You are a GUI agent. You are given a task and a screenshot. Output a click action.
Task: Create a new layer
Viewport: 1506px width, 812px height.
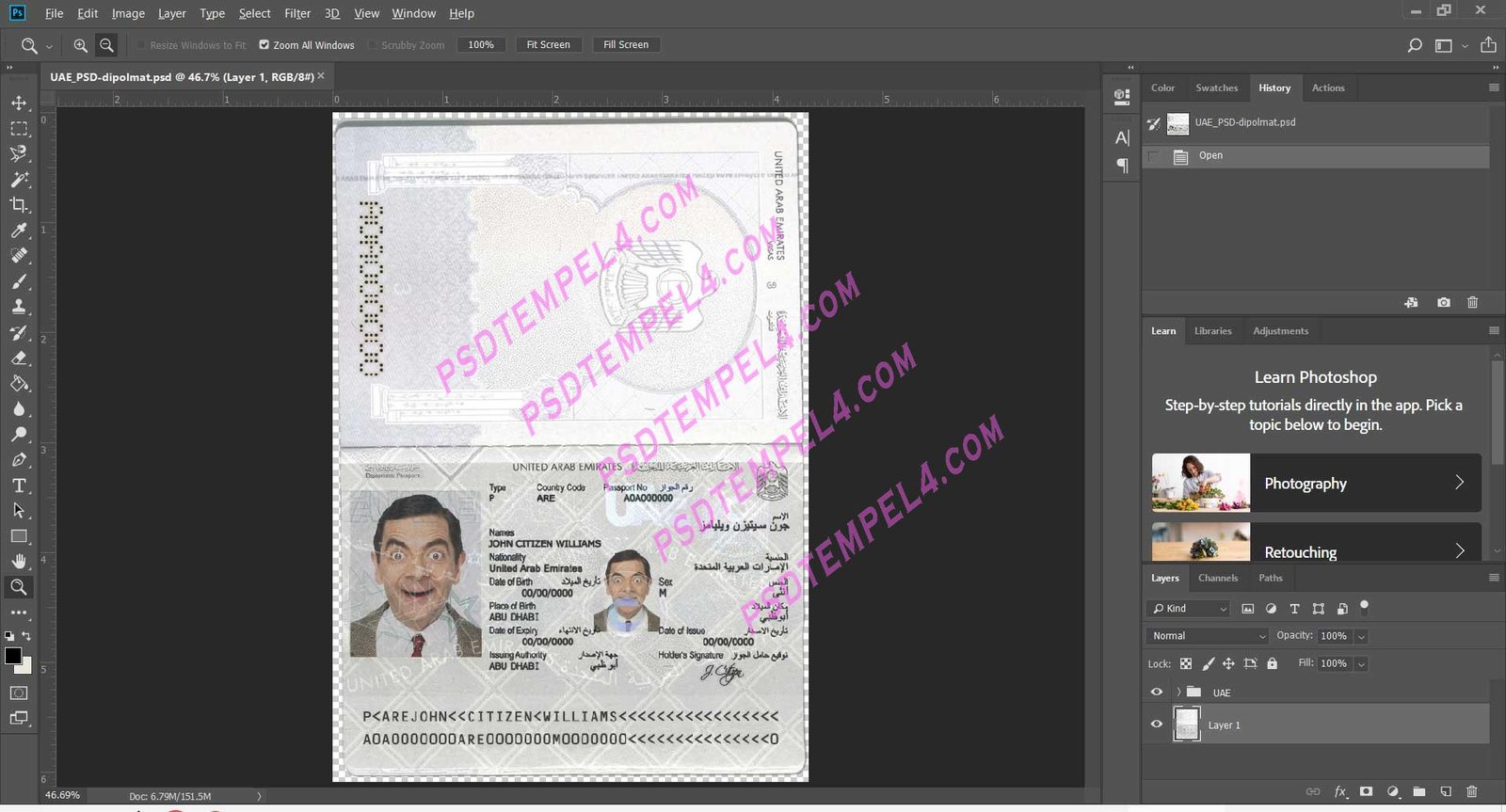click(x=1446, y=792)
